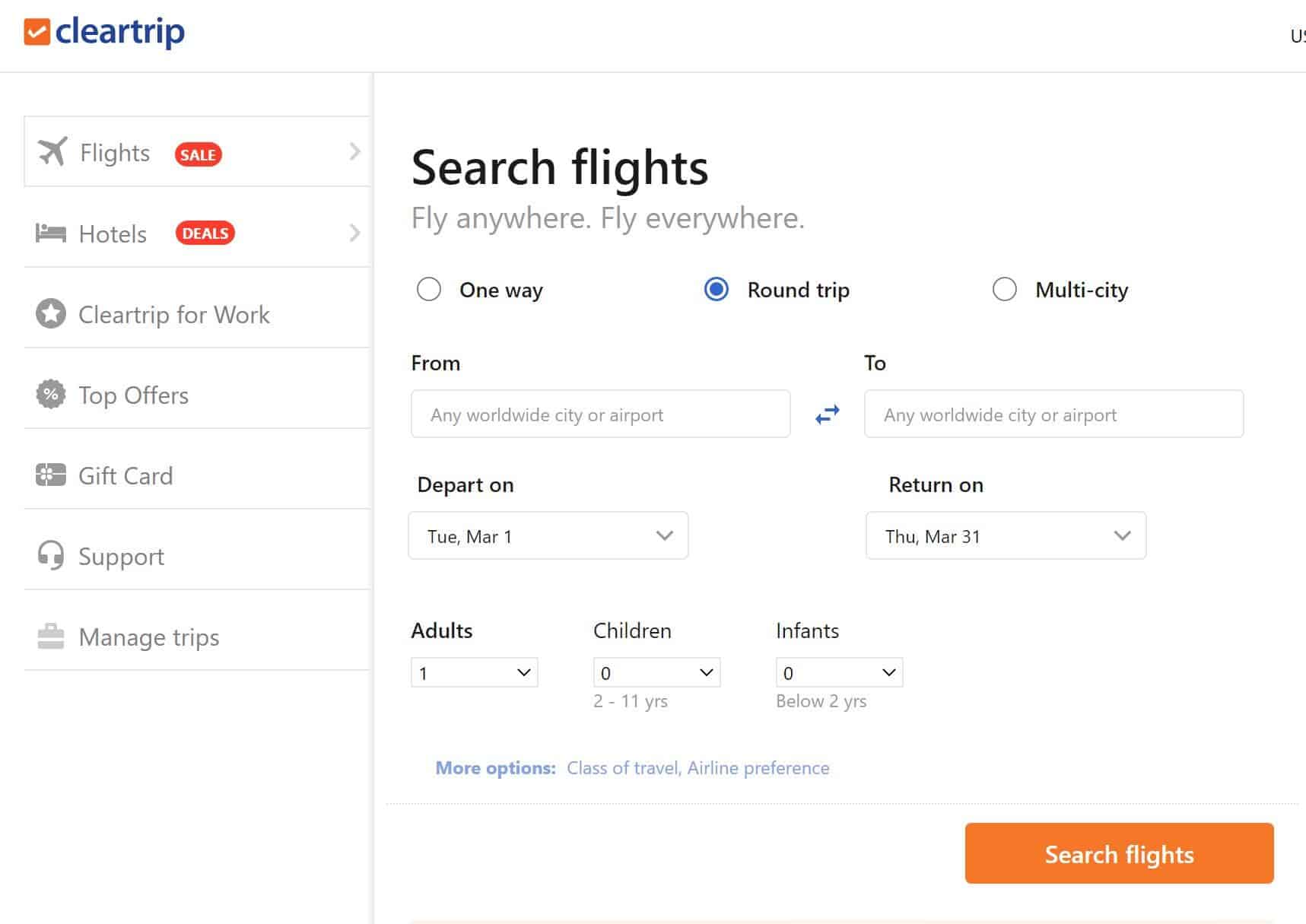The image size is (1306, 924).
Task: Open the Depart on date selector
Action: (x=548, y=535)
